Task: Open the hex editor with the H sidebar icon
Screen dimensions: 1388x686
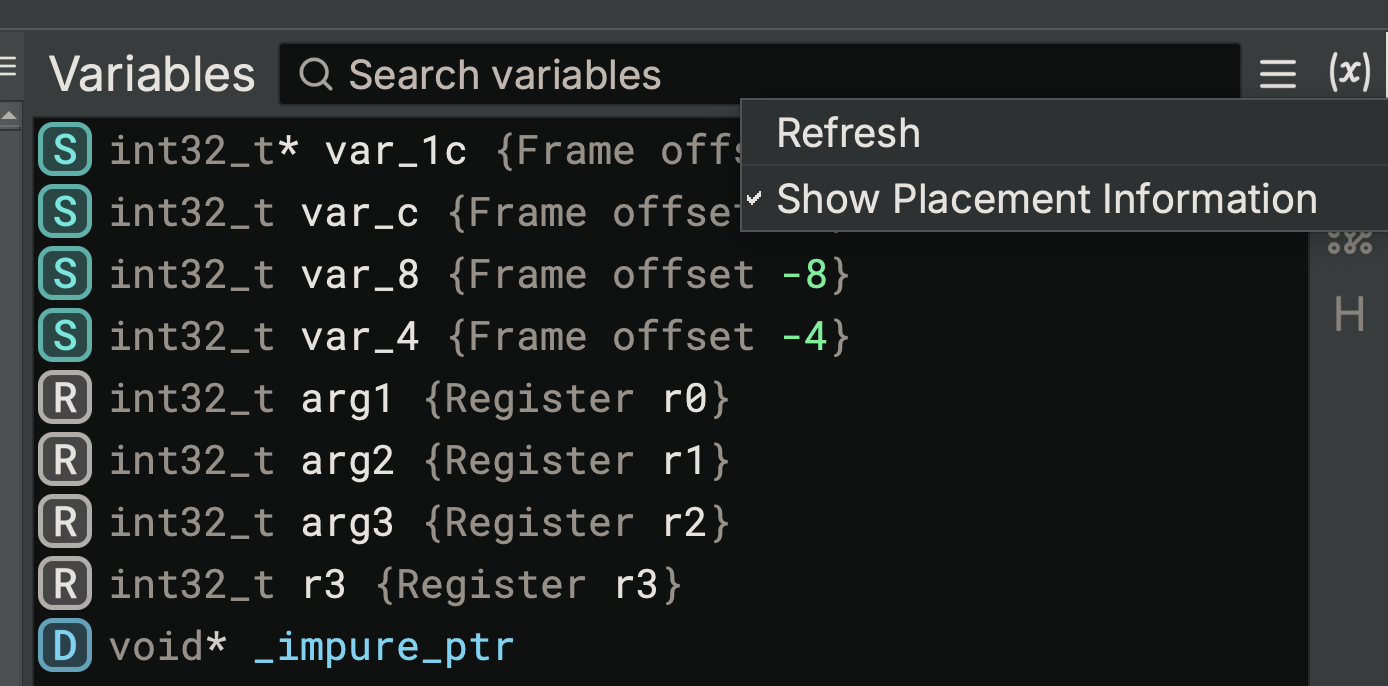Action: (x=1349, y=315)
